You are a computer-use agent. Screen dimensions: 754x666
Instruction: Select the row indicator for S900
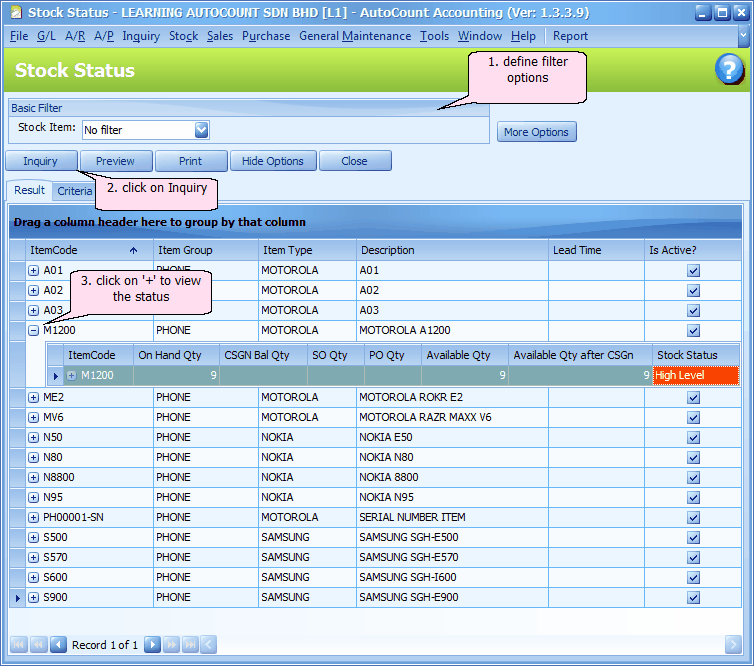[x=18, y=598]
